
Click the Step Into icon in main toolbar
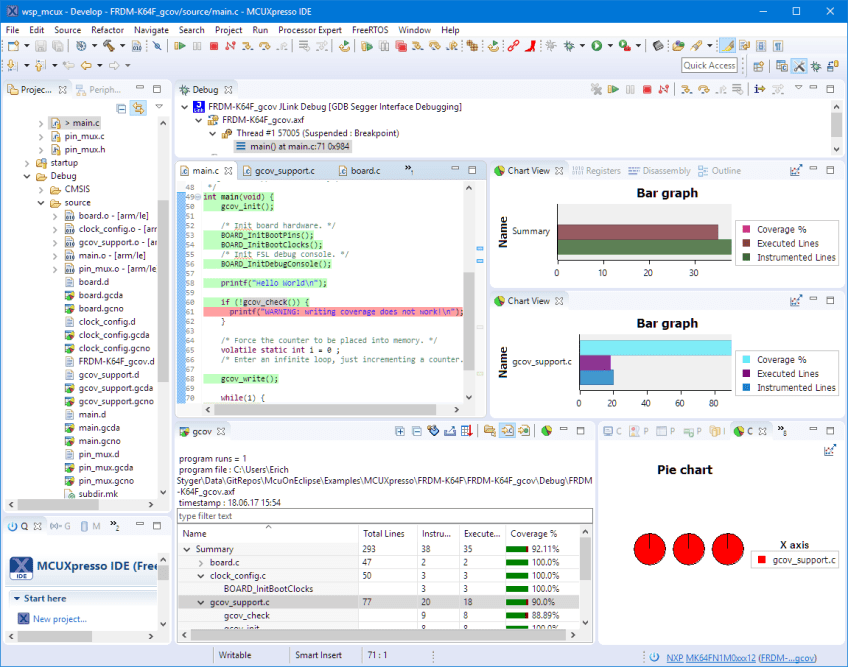[247, 46]
